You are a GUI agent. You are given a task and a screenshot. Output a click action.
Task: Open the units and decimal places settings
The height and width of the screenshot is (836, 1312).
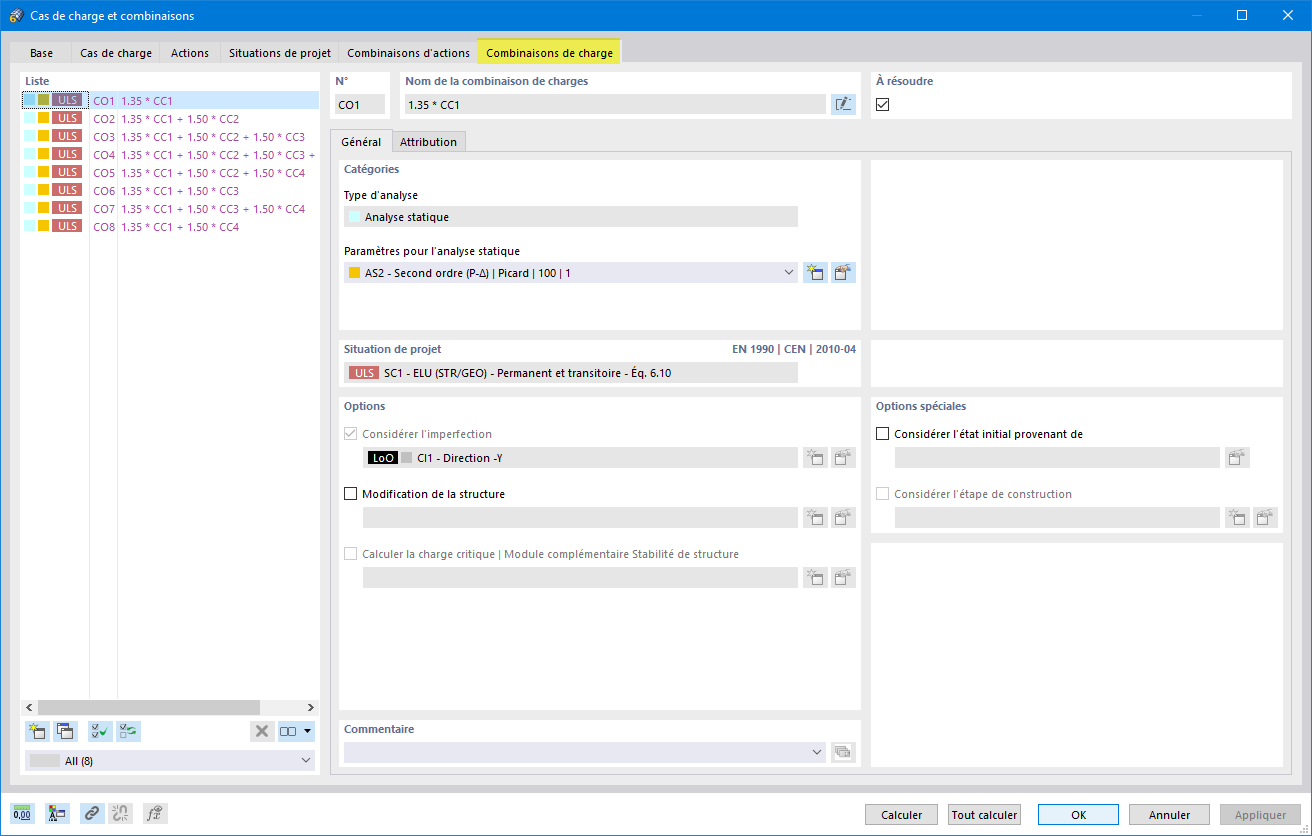click(22, 814)
